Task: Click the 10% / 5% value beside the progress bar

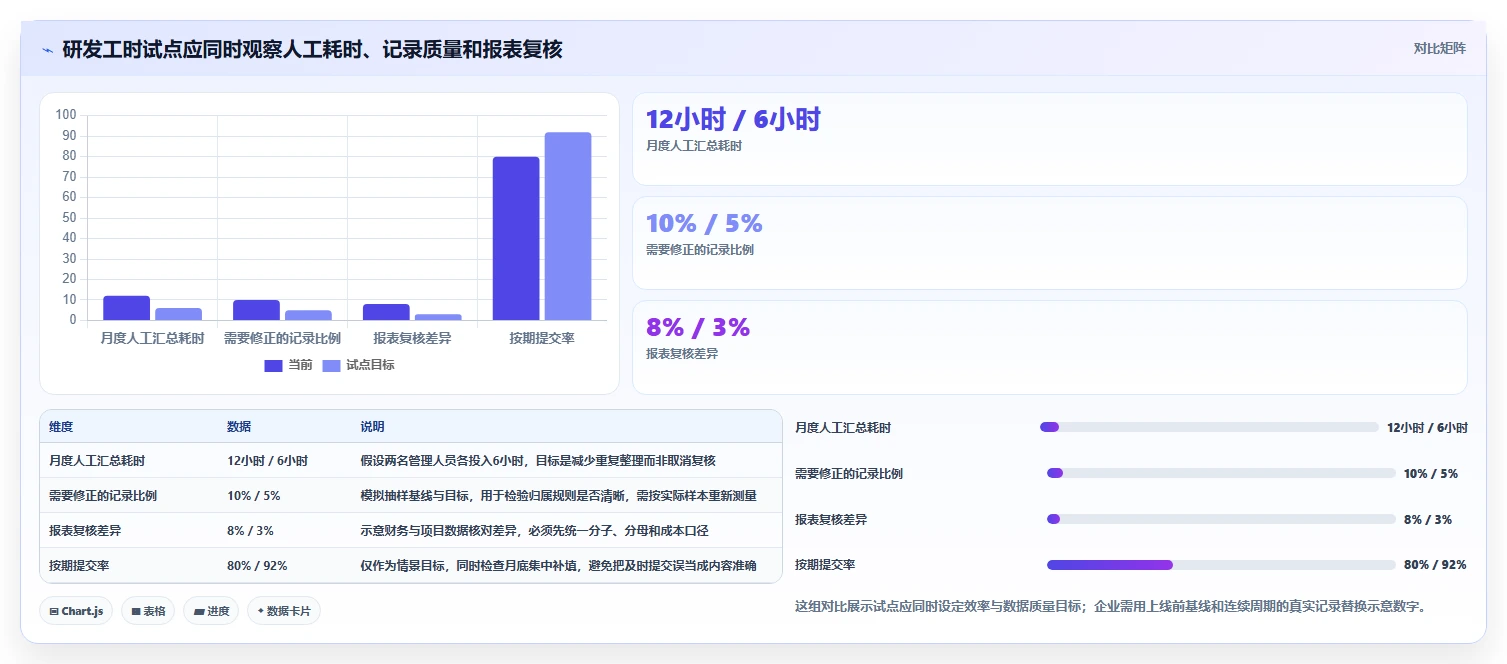Action: [1431, 473]
